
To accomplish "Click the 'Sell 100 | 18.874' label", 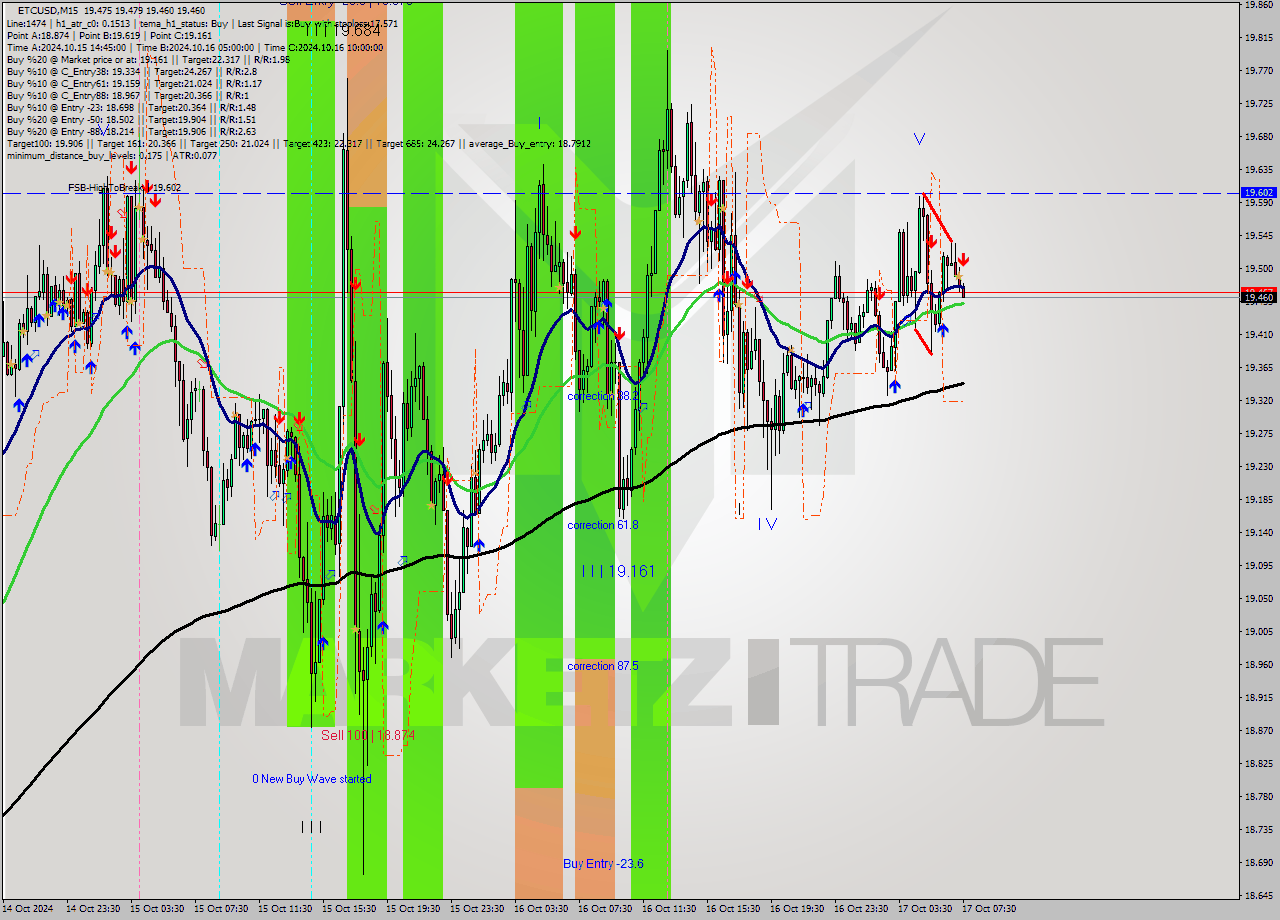I will click(x=367, y=734).
